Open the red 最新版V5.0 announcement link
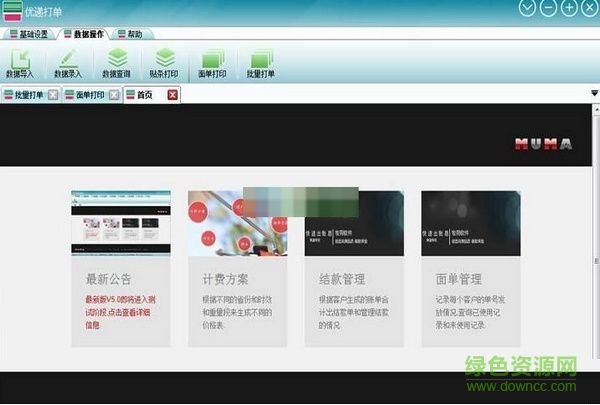The width and height of the screenshot is (600, 405). [121, 312]
